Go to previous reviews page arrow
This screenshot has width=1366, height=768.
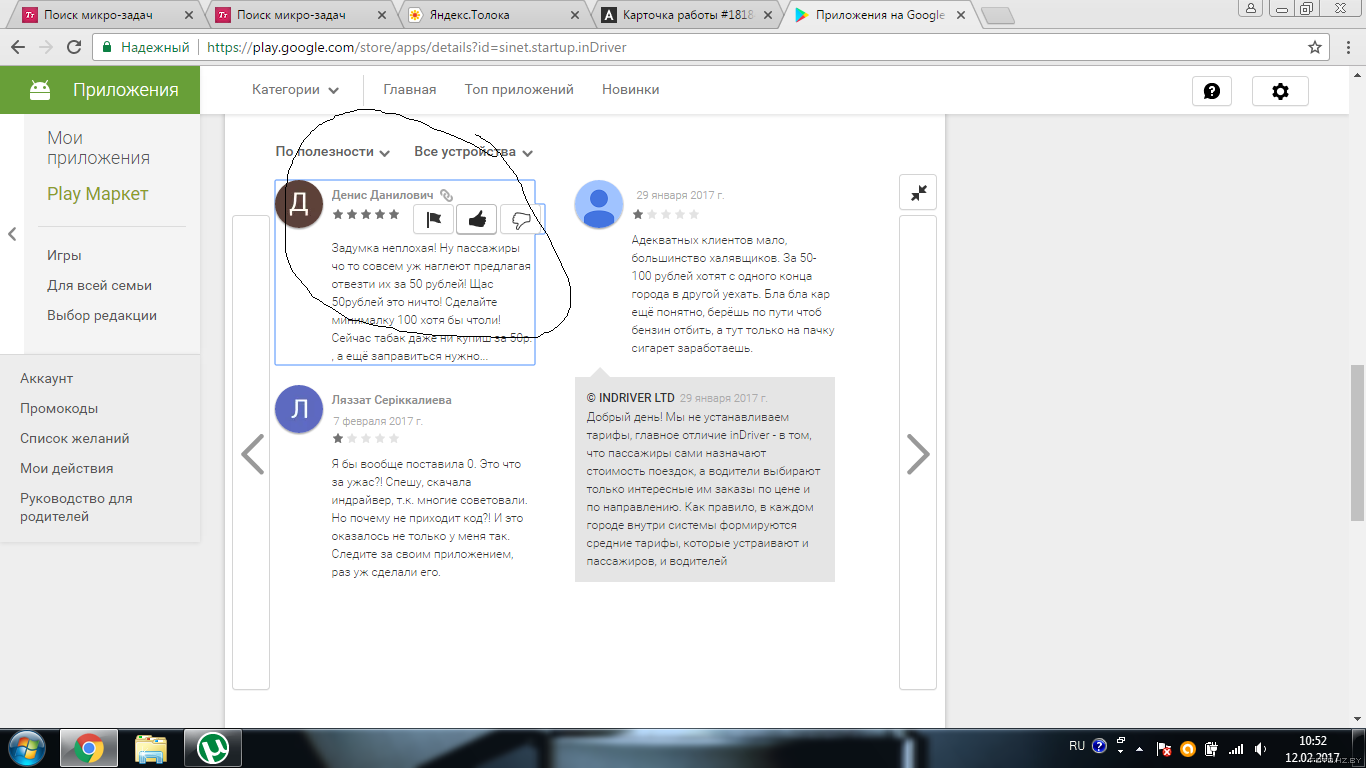click(251, 453)
